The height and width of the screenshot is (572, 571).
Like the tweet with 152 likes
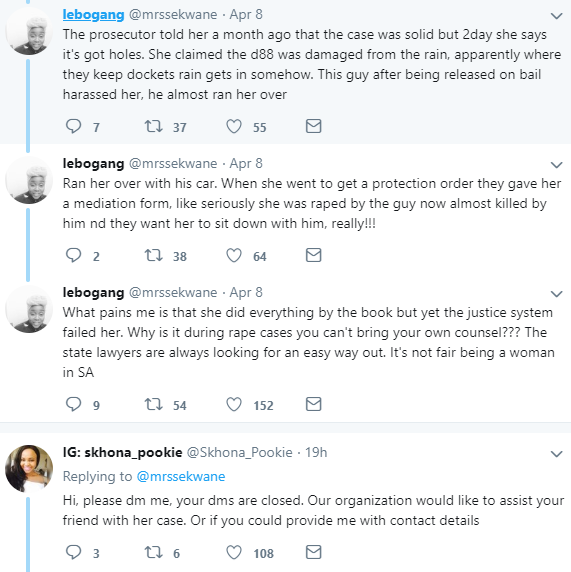click(x=234, y=404)
